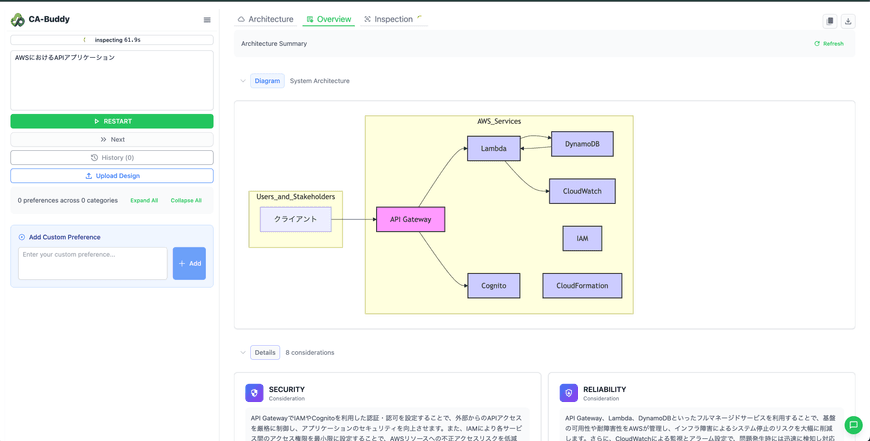Click the Security shield icon
This screenshot has width=870, height=441.
tap(254, 394)
